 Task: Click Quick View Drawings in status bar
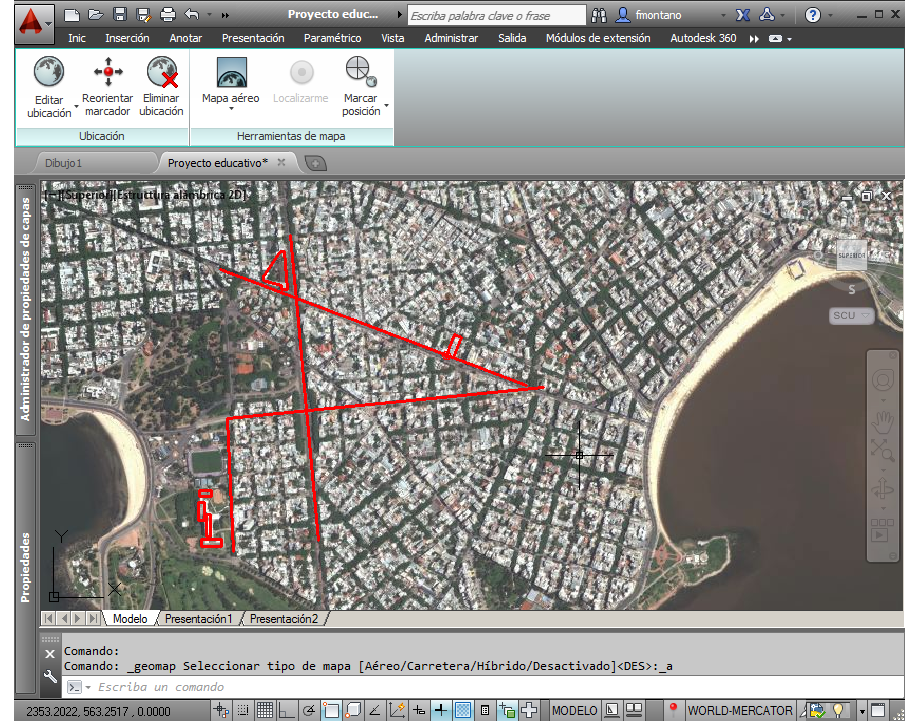(x=635, y=710)
